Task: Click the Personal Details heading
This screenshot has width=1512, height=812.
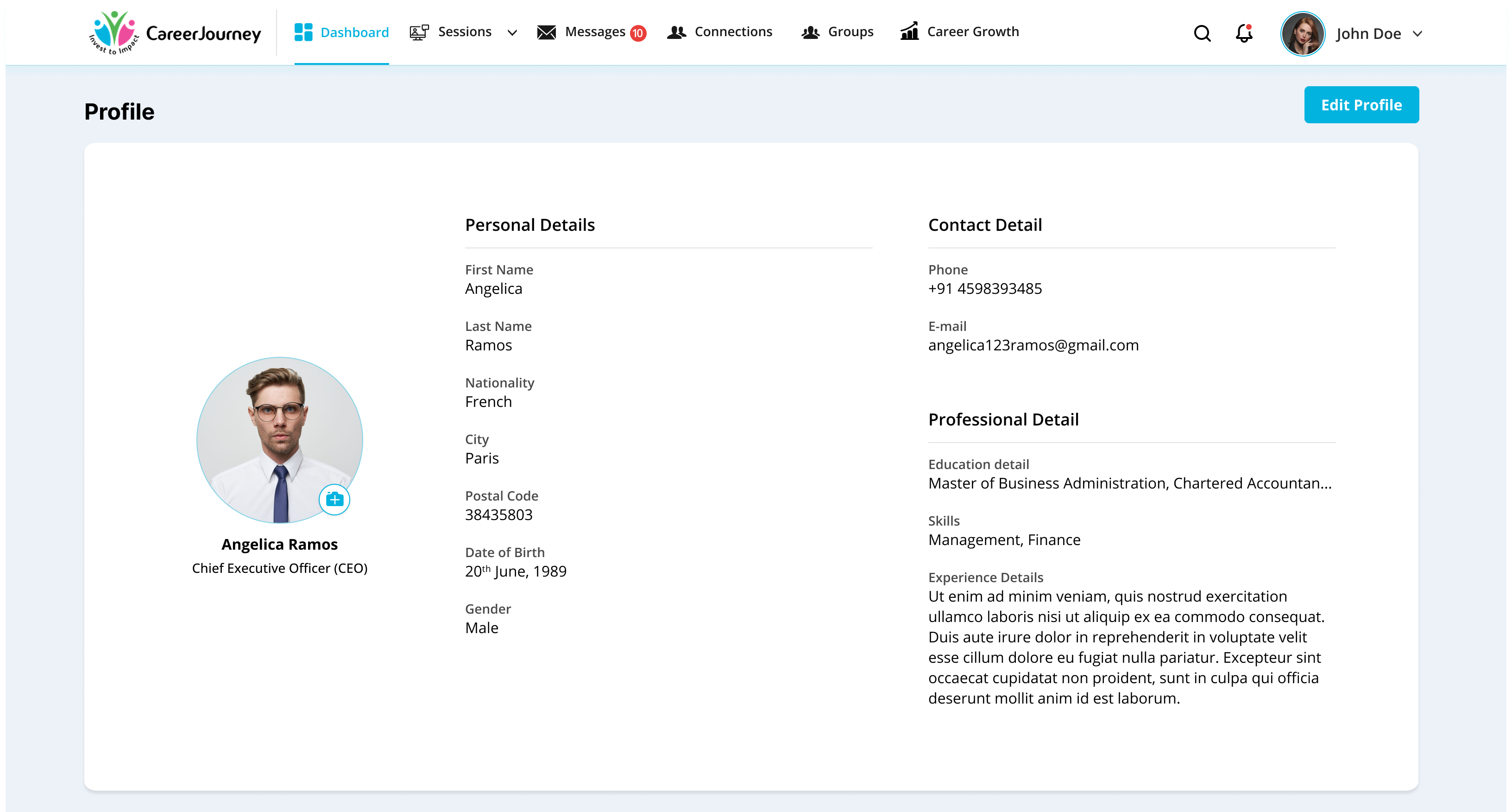Action: [x=530, y=225]
